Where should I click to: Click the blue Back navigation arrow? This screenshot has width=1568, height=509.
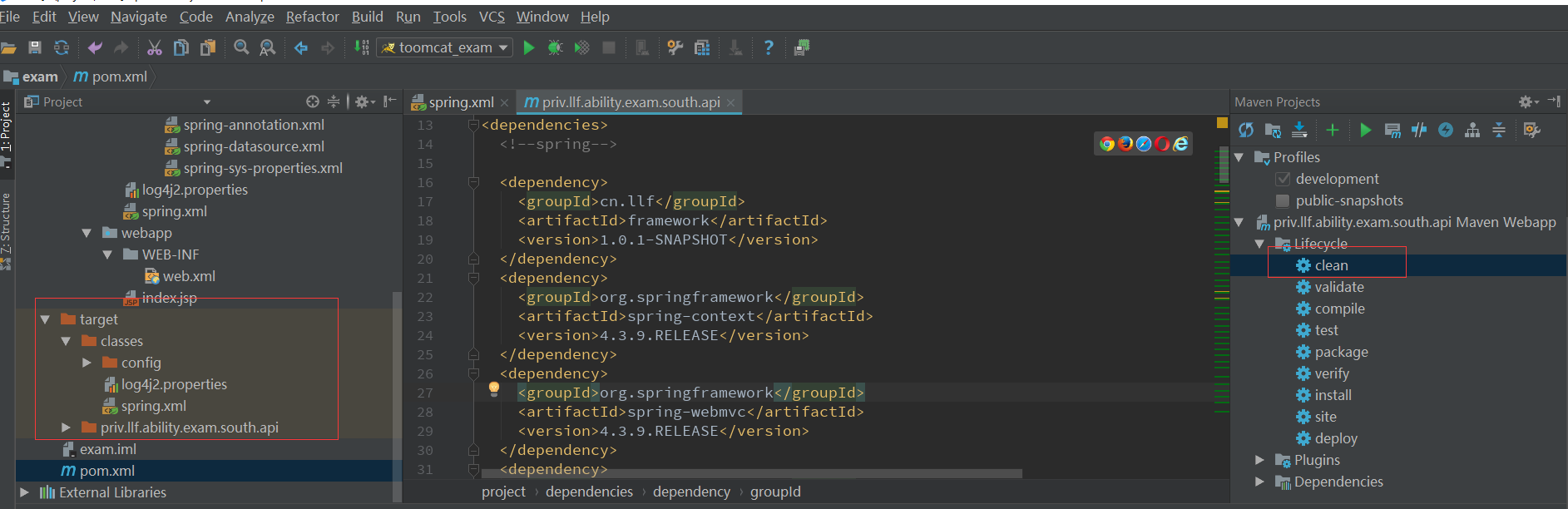(x=301, y=48)
